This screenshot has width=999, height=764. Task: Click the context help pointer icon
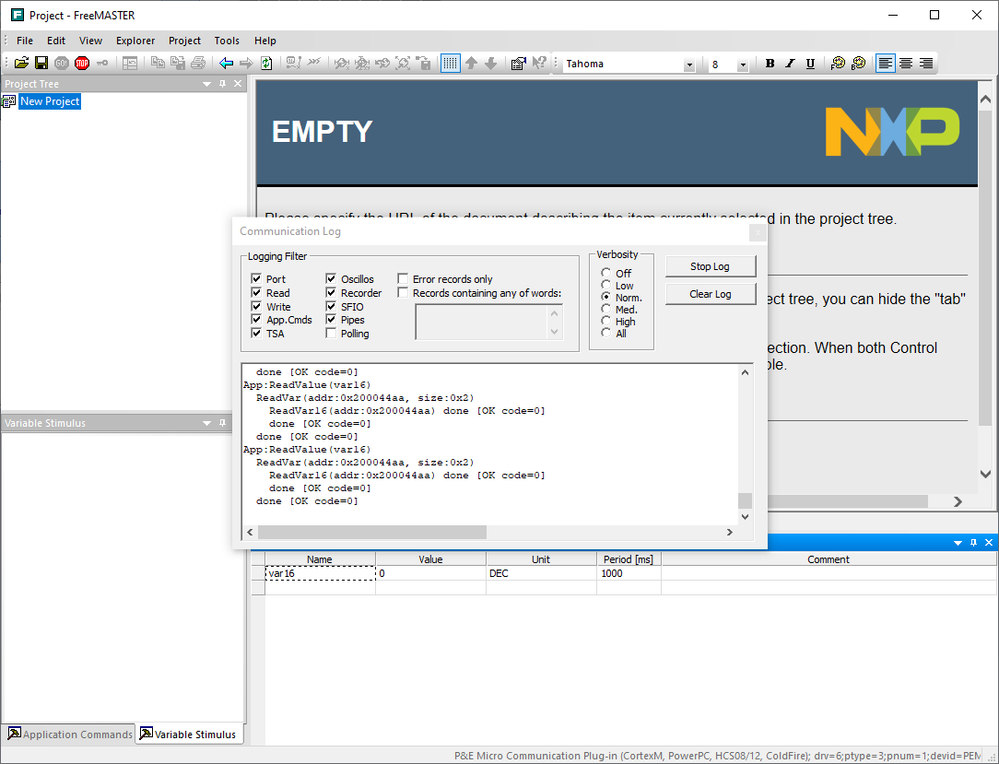click(539, 63)
